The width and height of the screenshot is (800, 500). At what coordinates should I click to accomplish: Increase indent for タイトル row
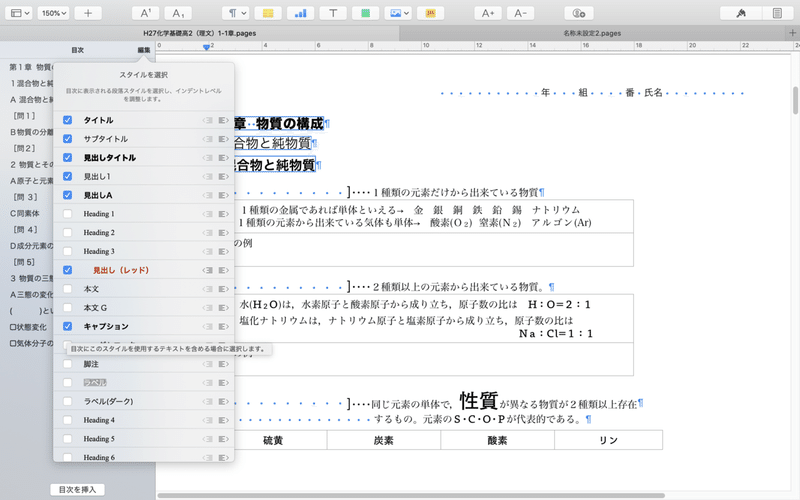223,120
